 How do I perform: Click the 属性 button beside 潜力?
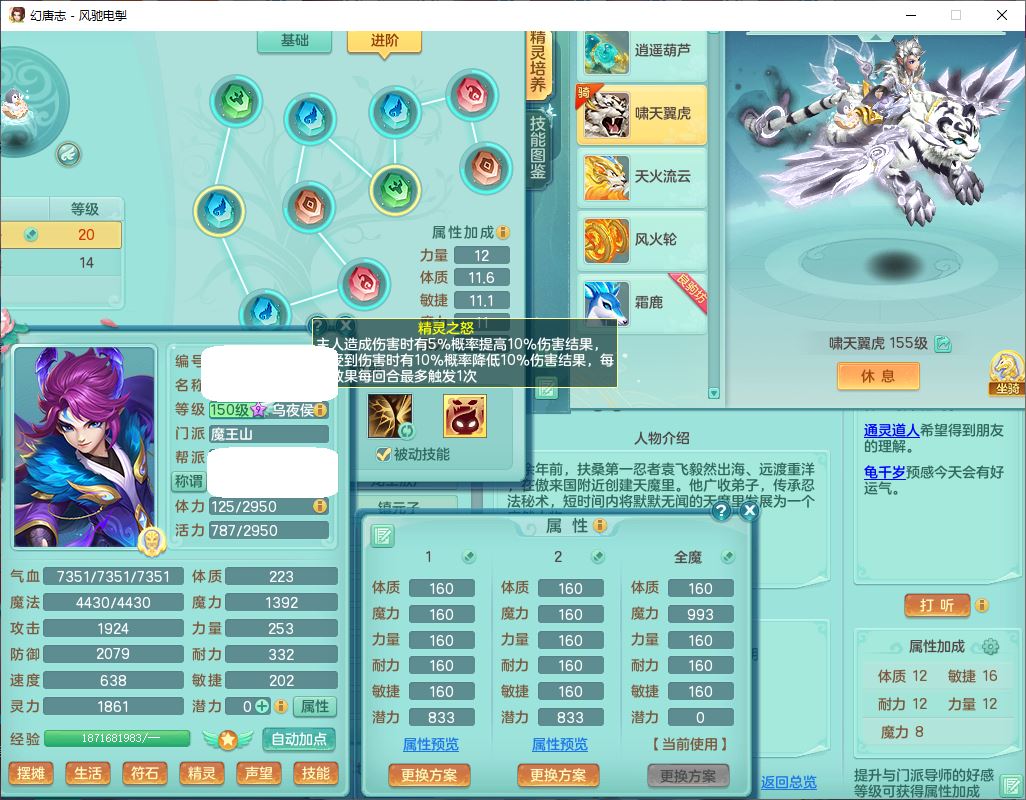[315, 706]
